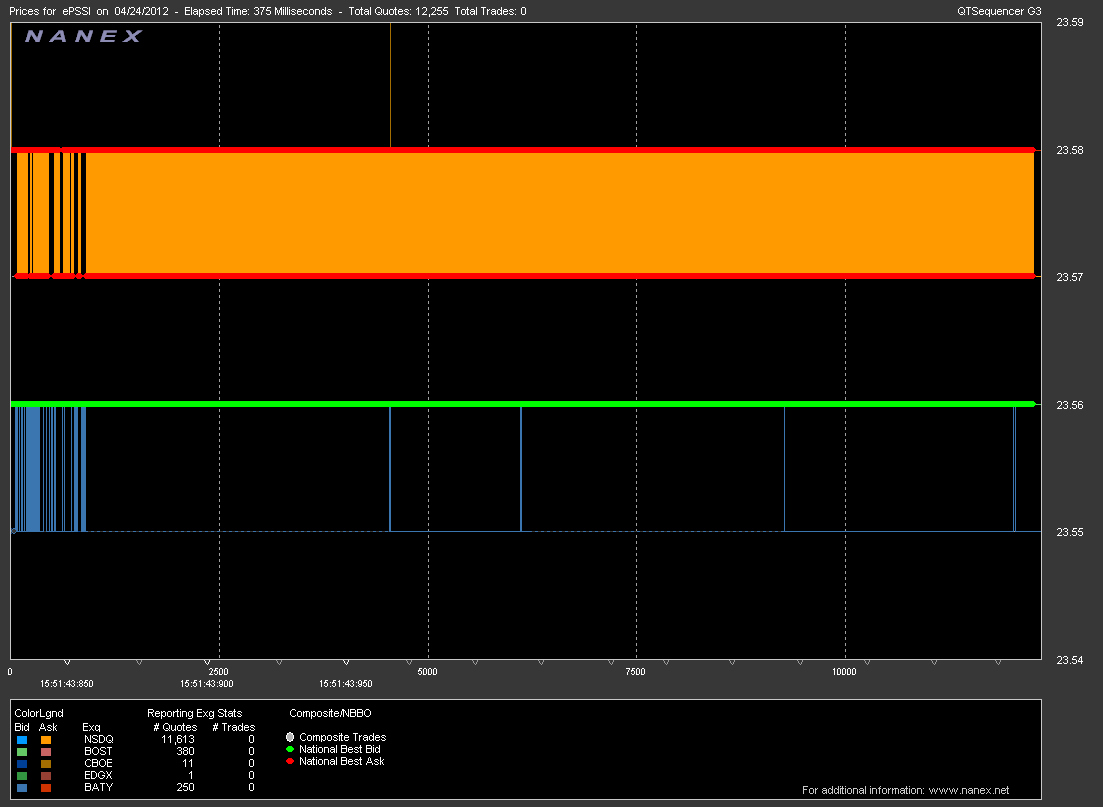Click the QTSequencer G3 title label
Viewport: 1103px width, 807px height.
[x=1000, y=11]
